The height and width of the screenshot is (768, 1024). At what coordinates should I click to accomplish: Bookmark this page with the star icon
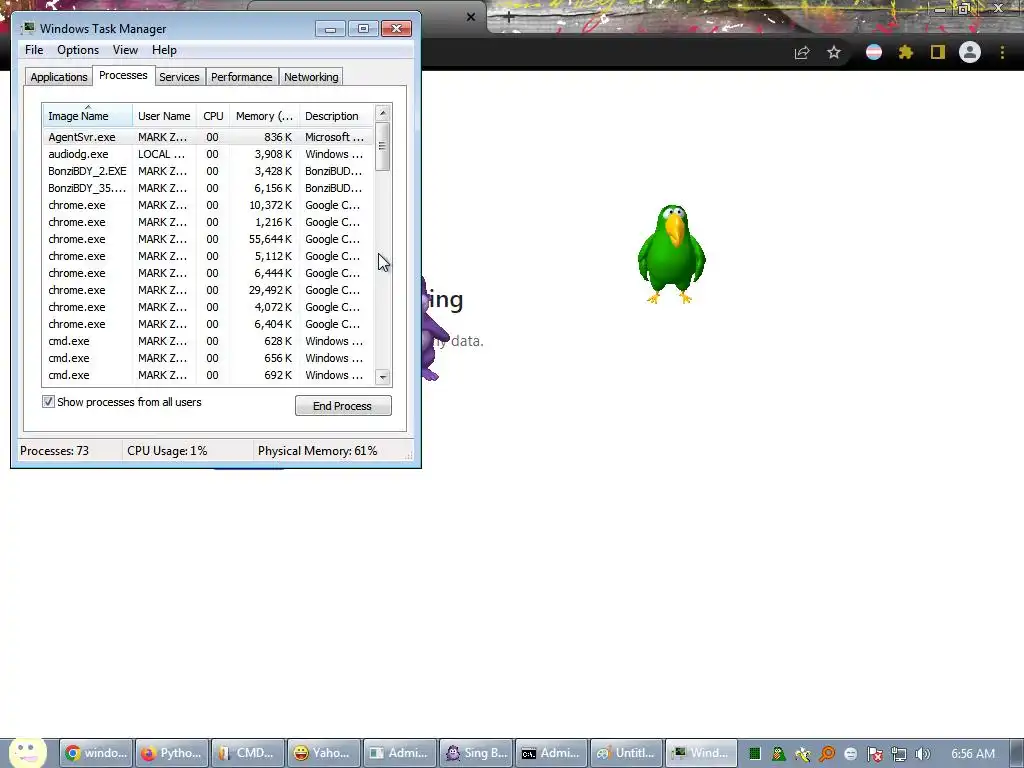coord(834,52)
